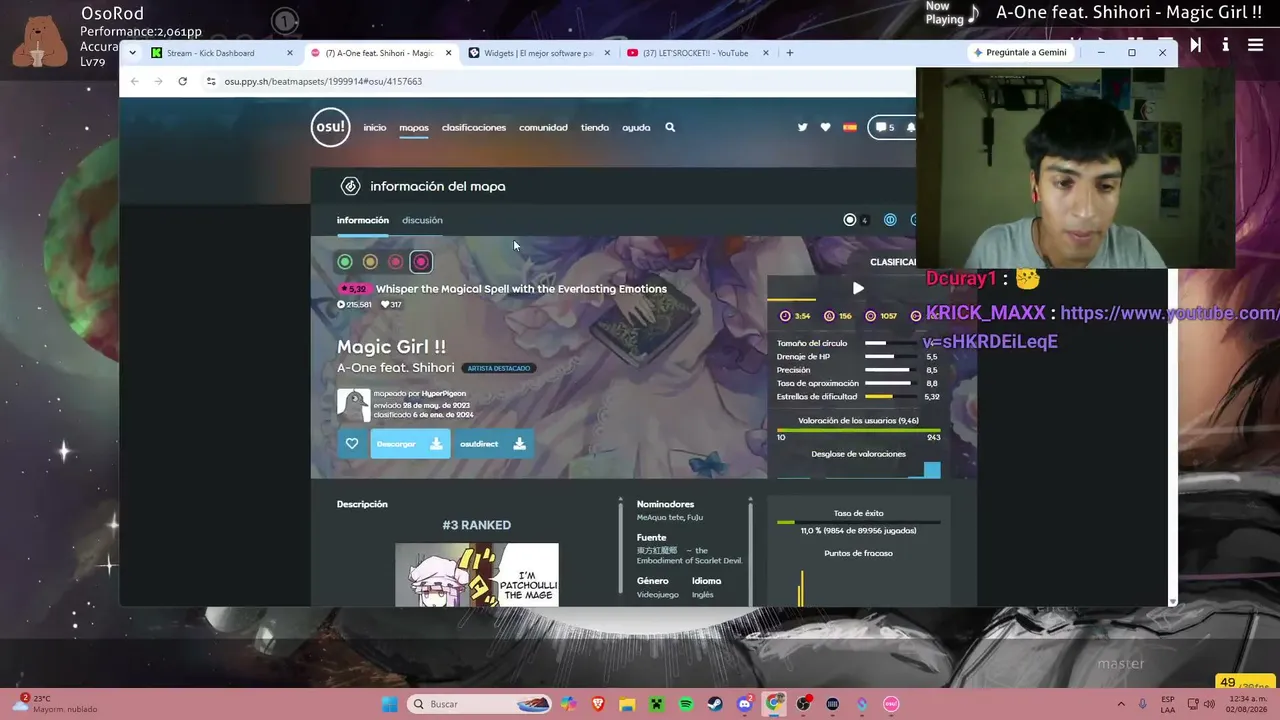
Task: Open osu! game icon in the taskbar
Action: (891, 704)
